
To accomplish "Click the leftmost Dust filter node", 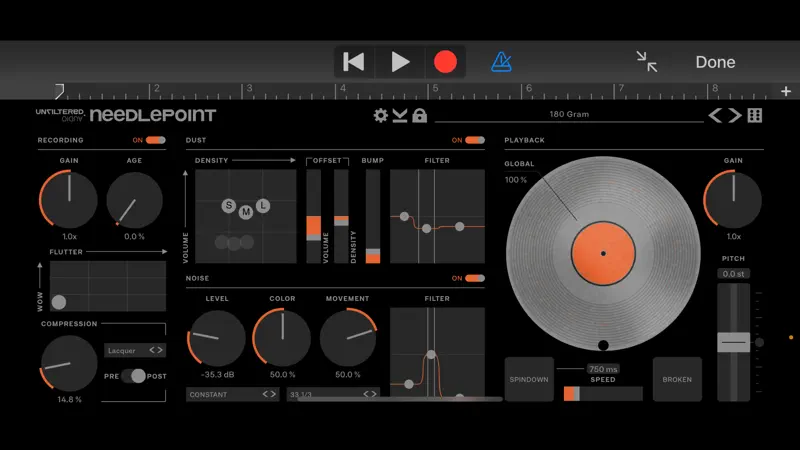I will click(x=404, y=216).
